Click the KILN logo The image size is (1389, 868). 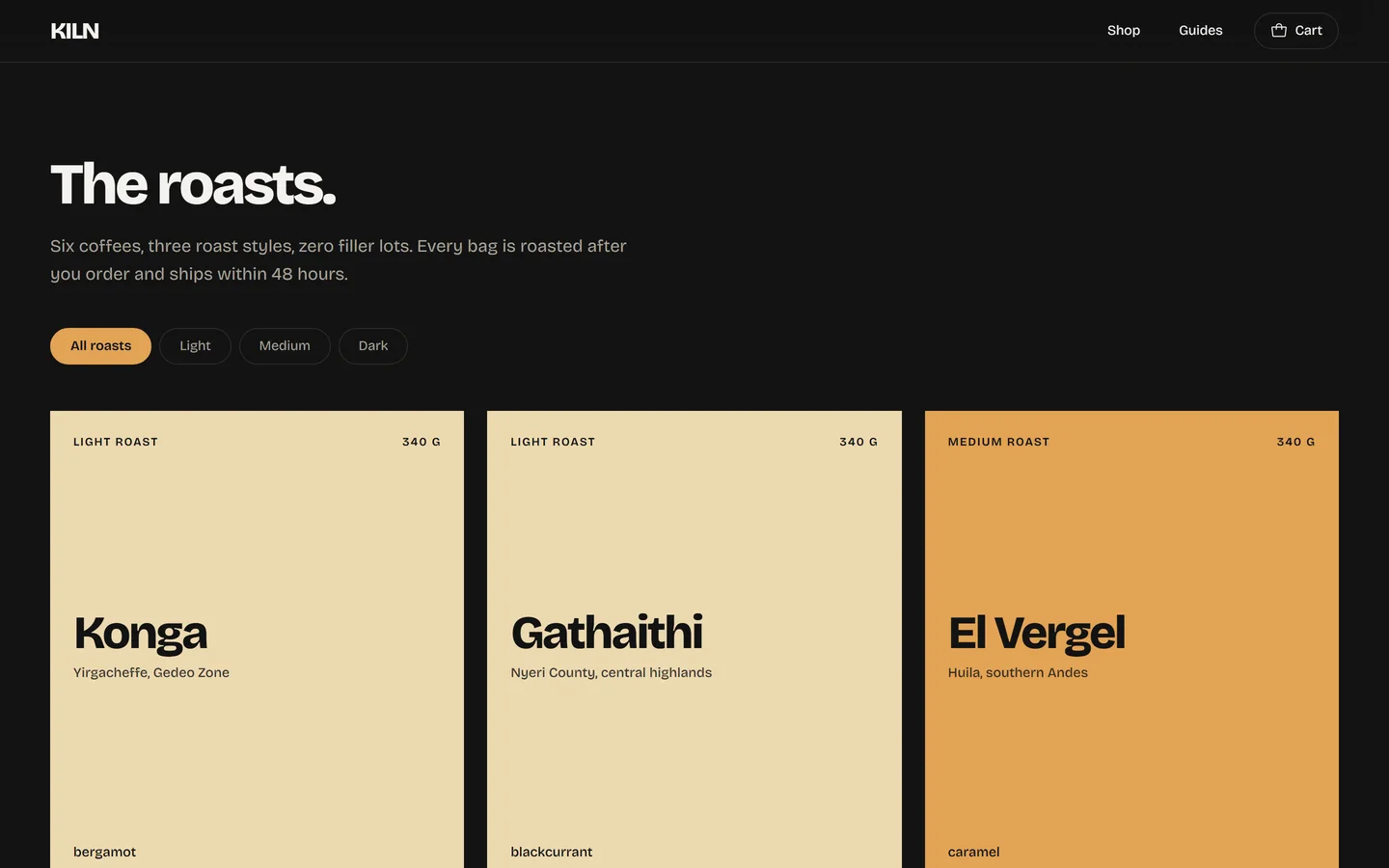74,31
